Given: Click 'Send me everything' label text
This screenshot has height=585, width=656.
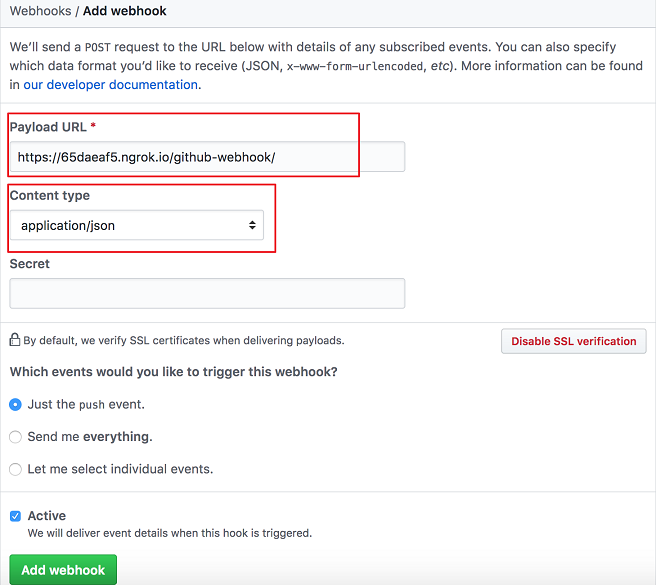Looking at the screenshot, I should [90, 436].
